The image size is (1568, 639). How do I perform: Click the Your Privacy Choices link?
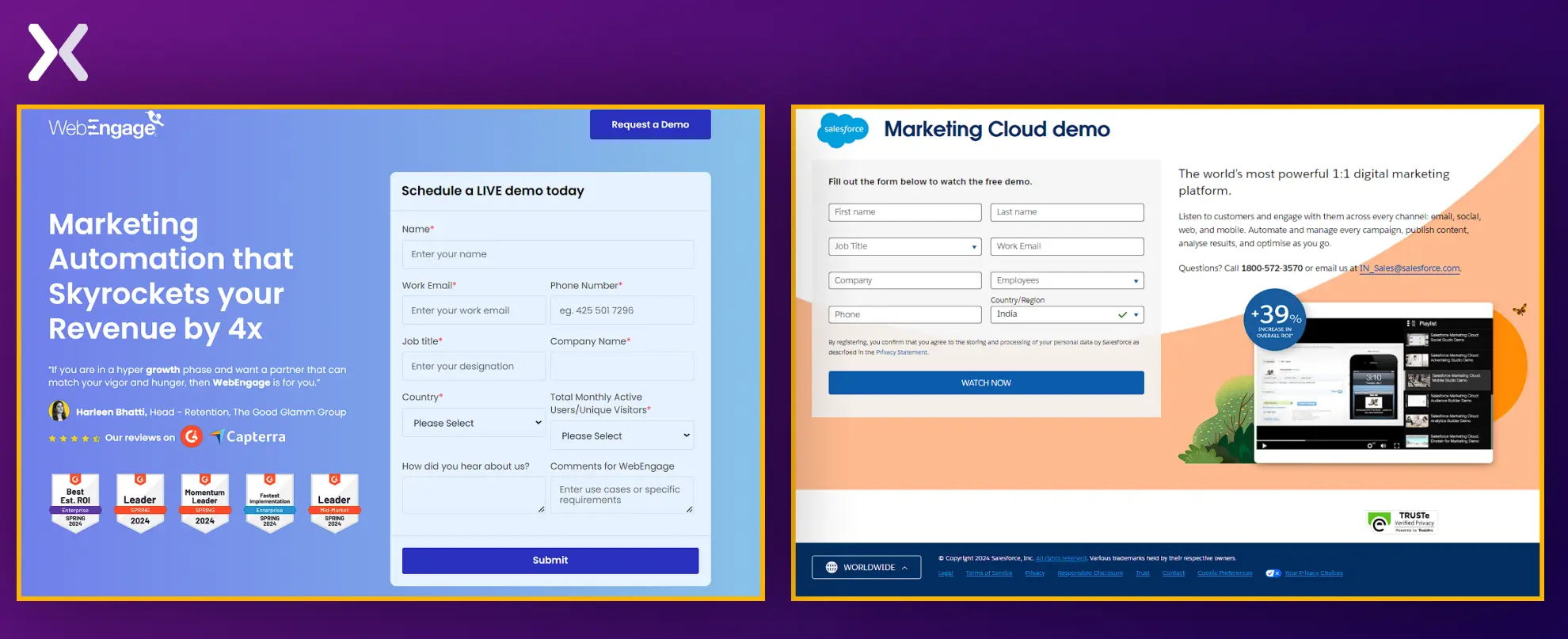click(1314, 573)
